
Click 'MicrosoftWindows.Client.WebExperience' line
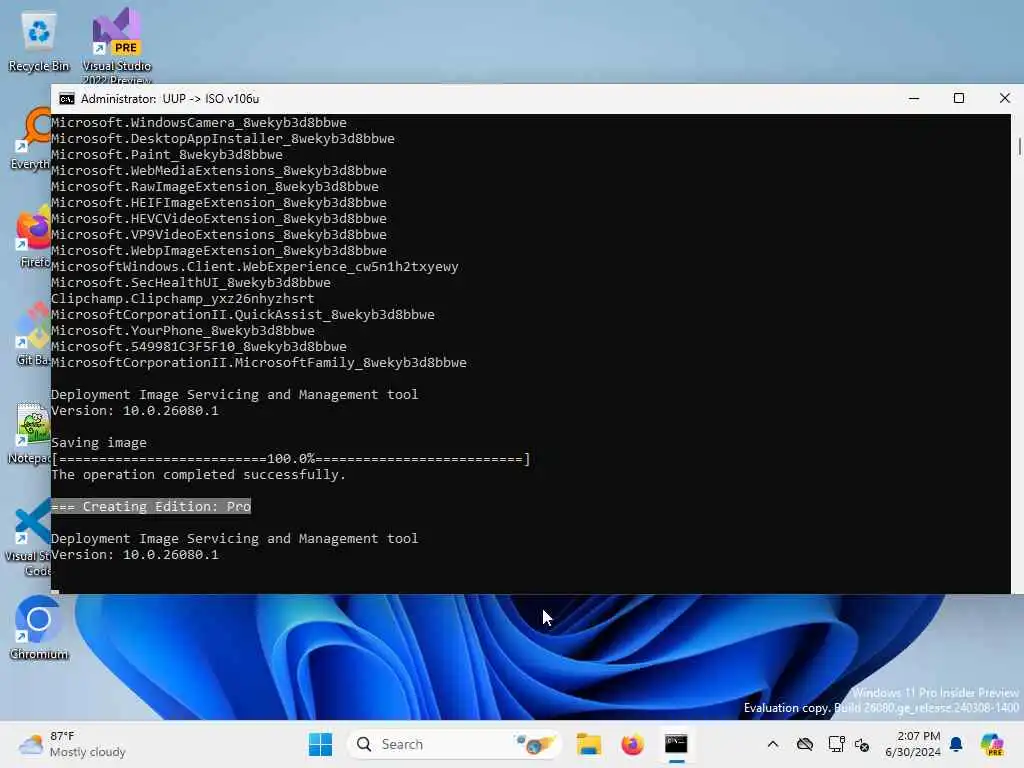coord(255,266)
